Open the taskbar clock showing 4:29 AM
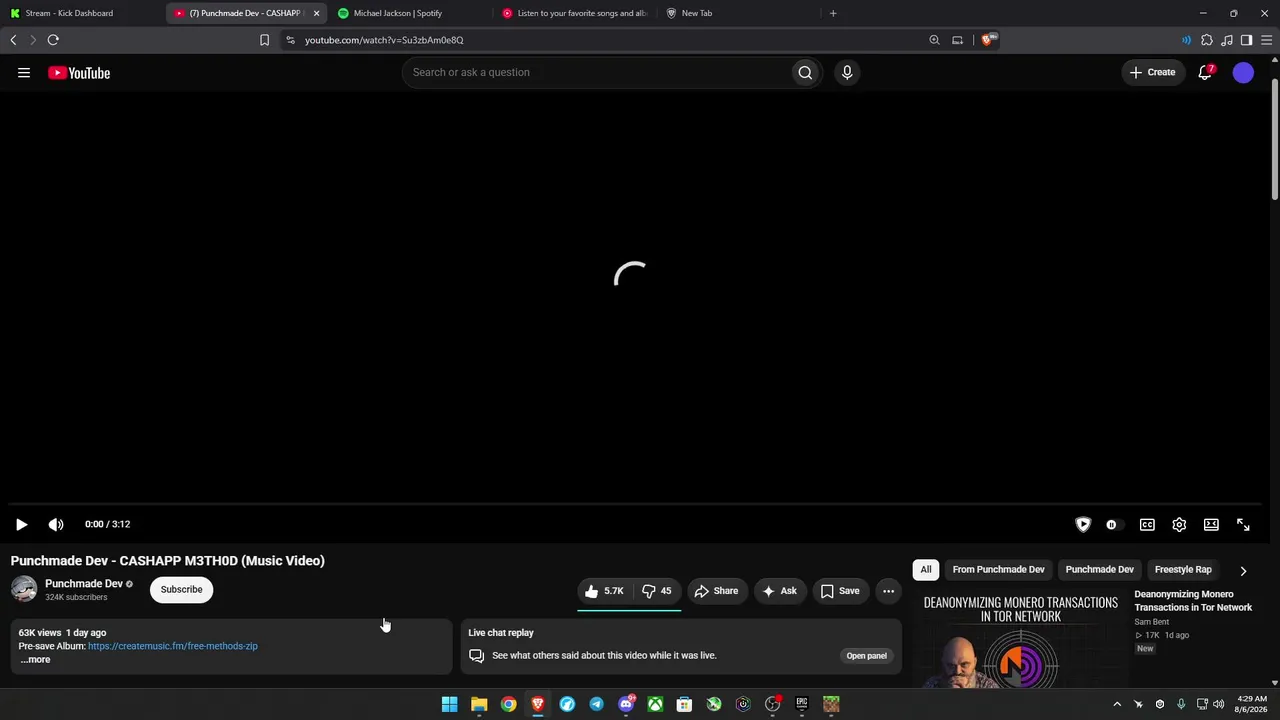The height and width of the screenshot is (720, 1280). tap(1252, 704)
